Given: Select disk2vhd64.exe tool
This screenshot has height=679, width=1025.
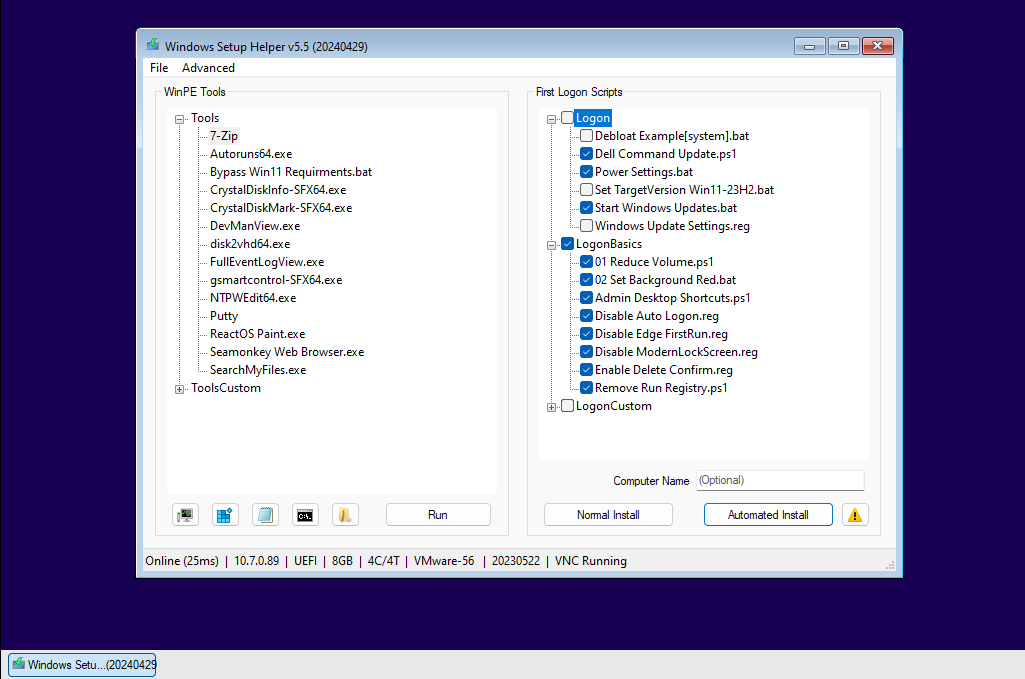Looking at the screenshot, I should [x=250, y=244].
